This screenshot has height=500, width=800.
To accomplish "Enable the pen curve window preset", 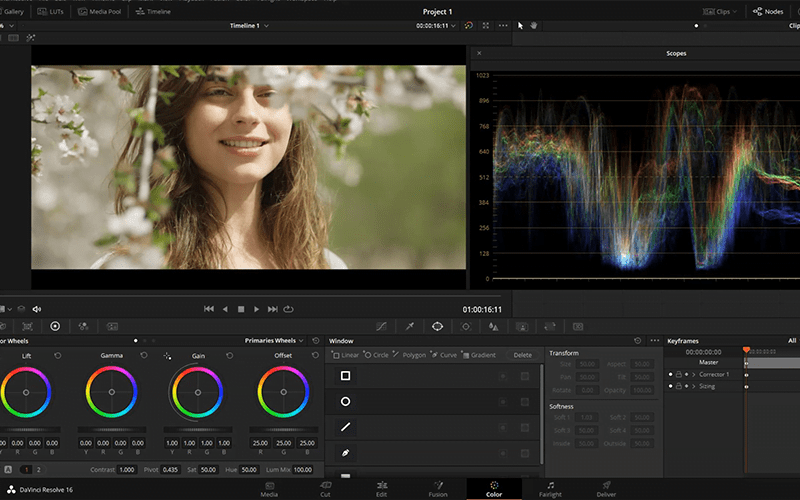I will tap(345, 453).
